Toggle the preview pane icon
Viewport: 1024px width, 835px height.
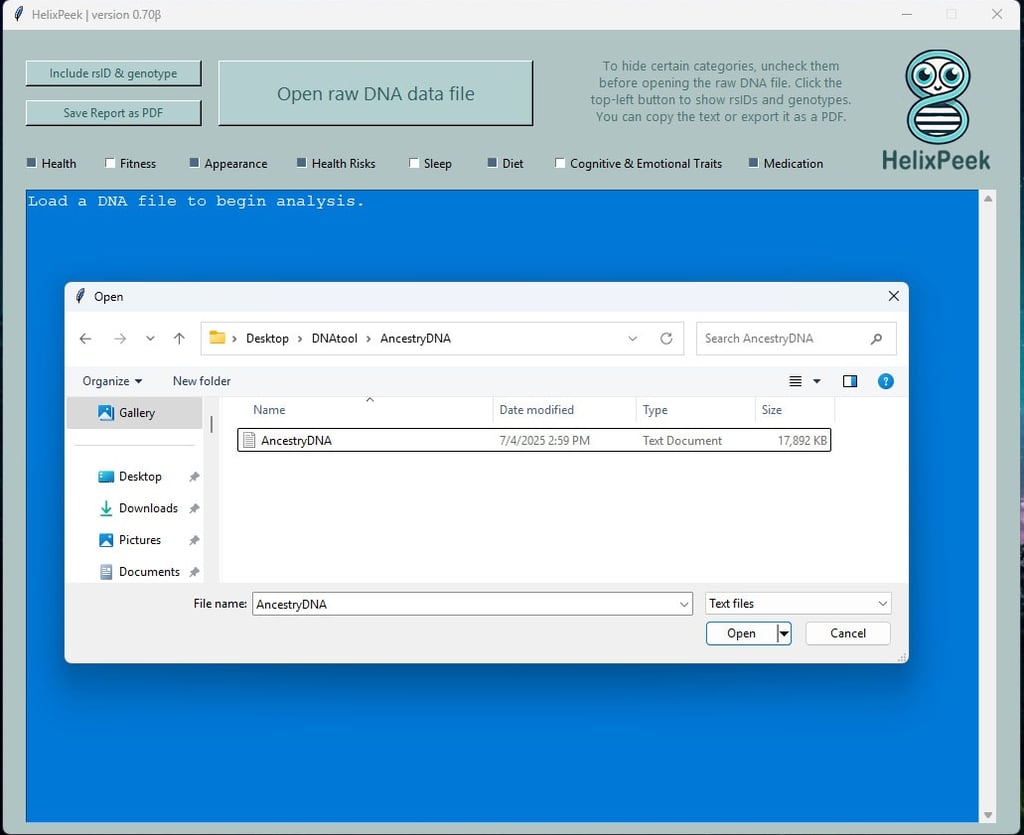[850, 381]
